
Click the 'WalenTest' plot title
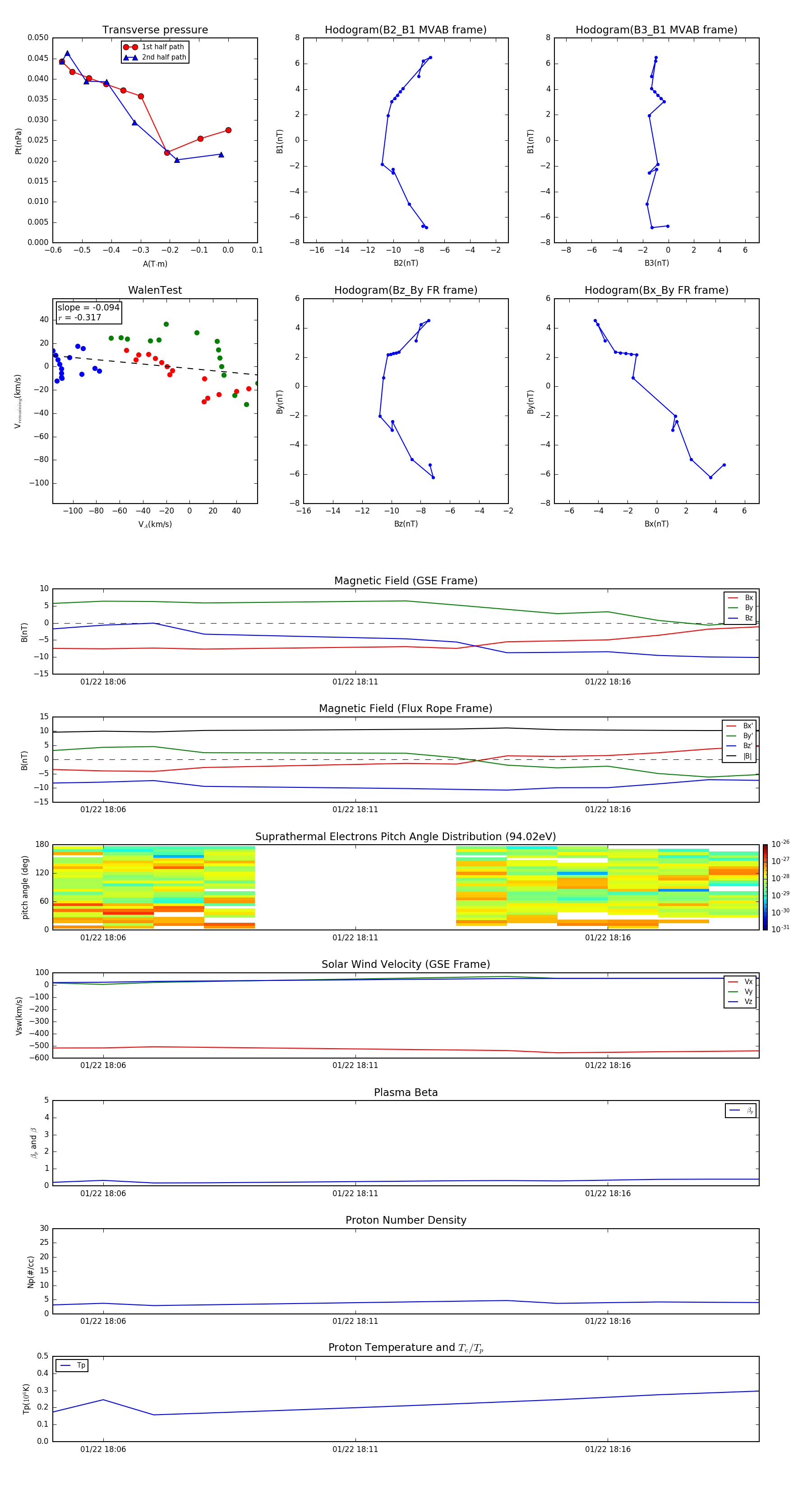[155, 290]
